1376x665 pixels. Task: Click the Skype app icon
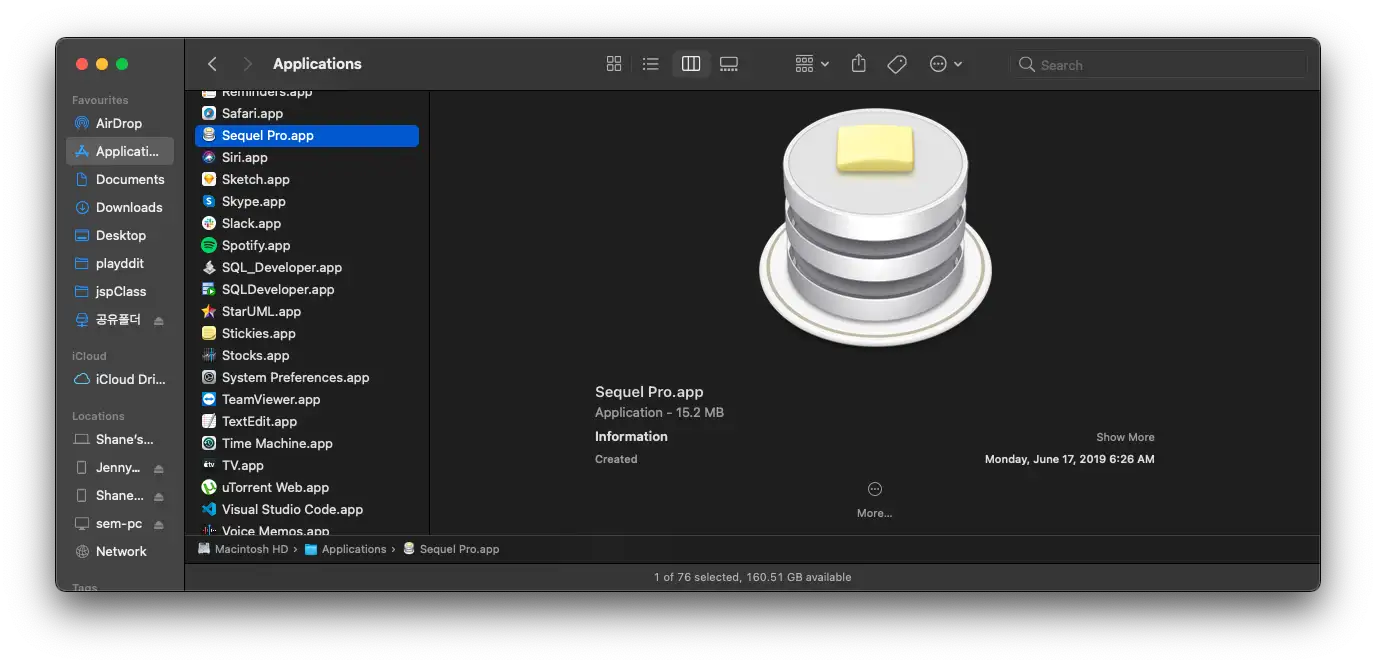tap(209, 201)
